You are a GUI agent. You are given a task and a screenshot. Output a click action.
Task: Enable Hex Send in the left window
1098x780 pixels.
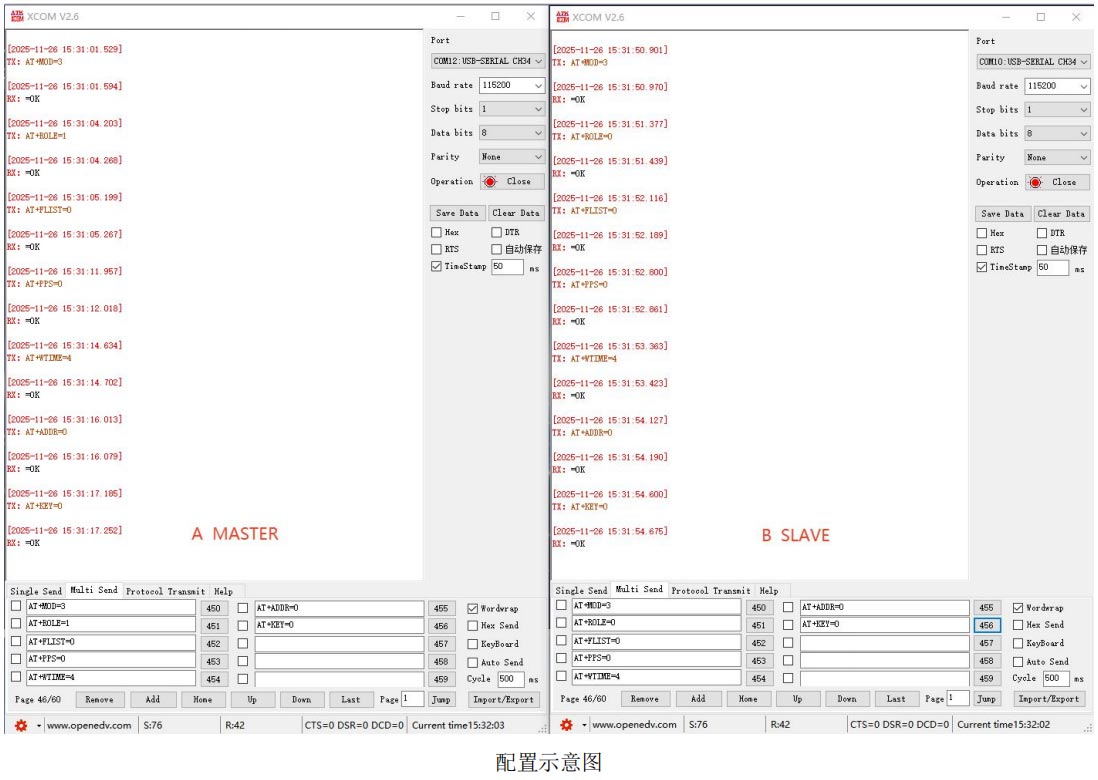point(473,626)
